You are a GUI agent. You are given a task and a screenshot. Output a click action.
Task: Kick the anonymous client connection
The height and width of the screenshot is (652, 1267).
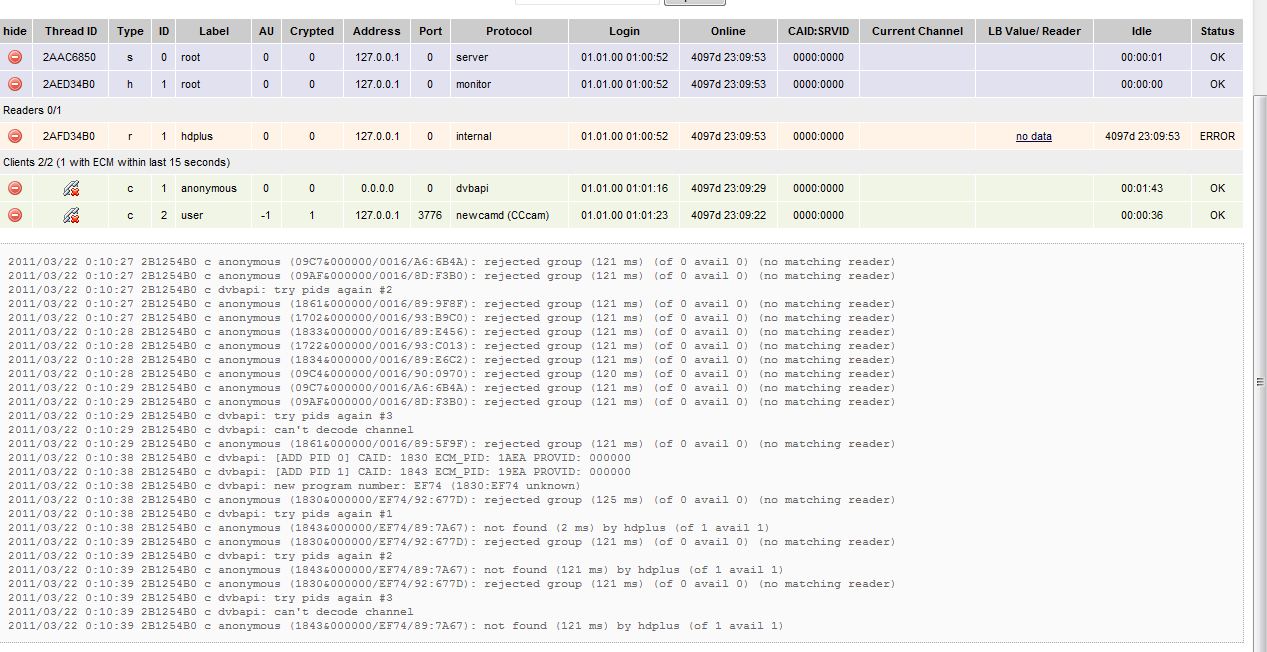[x=70, y=188]
